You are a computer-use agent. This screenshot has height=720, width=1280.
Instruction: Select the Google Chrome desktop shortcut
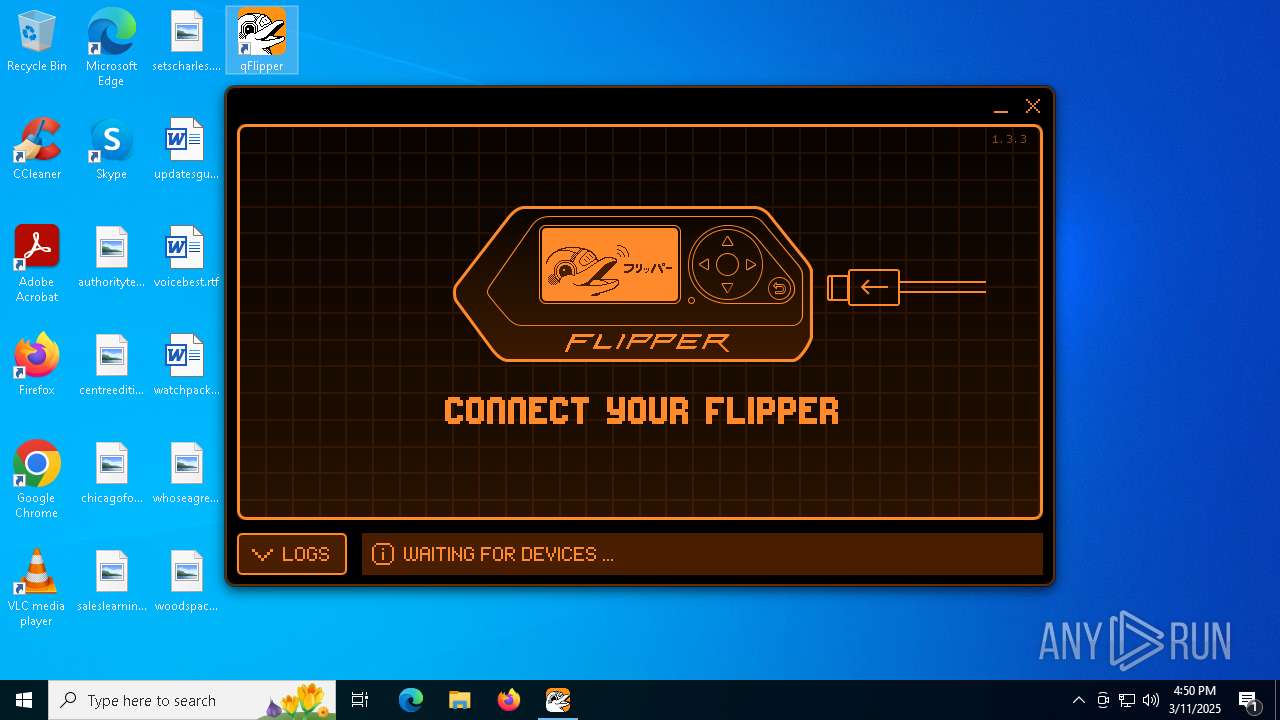pyautogui.click(x=37, y=479)
